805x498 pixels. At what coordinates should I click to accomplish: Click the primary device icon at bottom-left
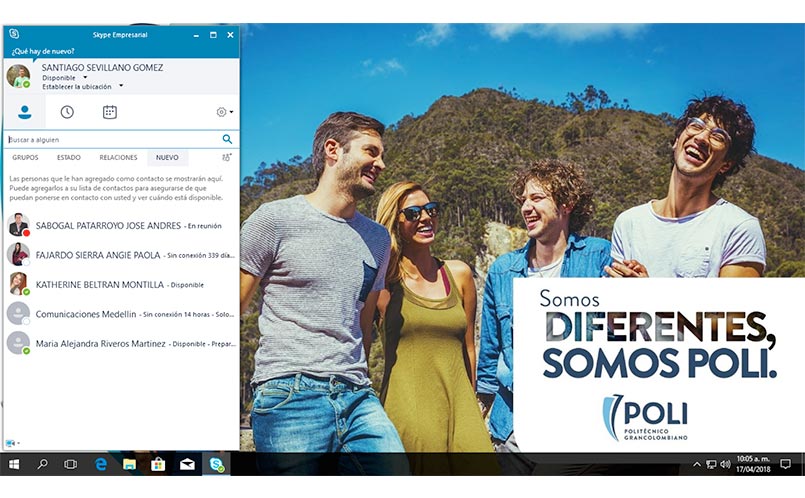click(12, 442)
